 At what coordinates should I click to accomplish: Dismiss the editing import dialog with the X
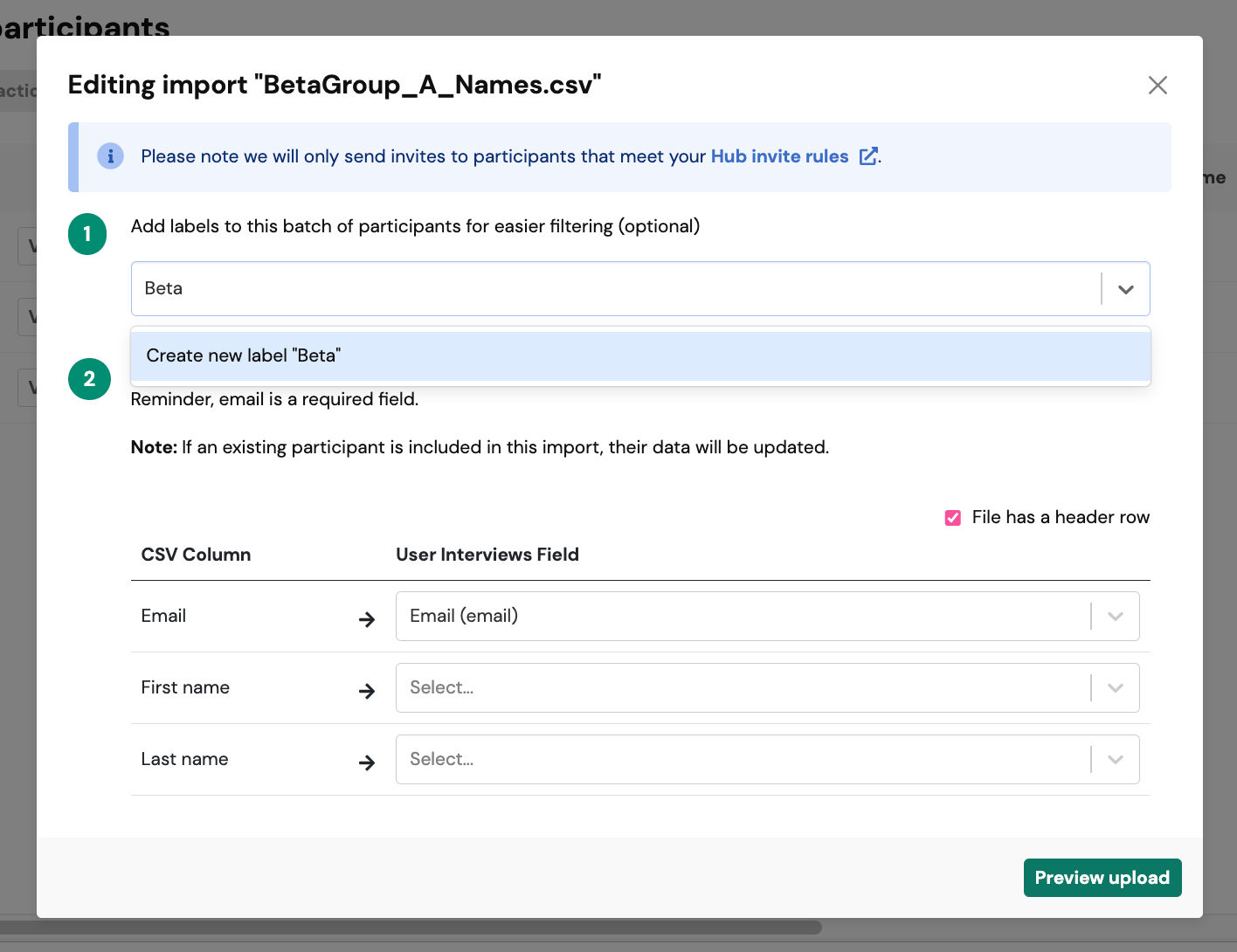[x=1158, y=85]
